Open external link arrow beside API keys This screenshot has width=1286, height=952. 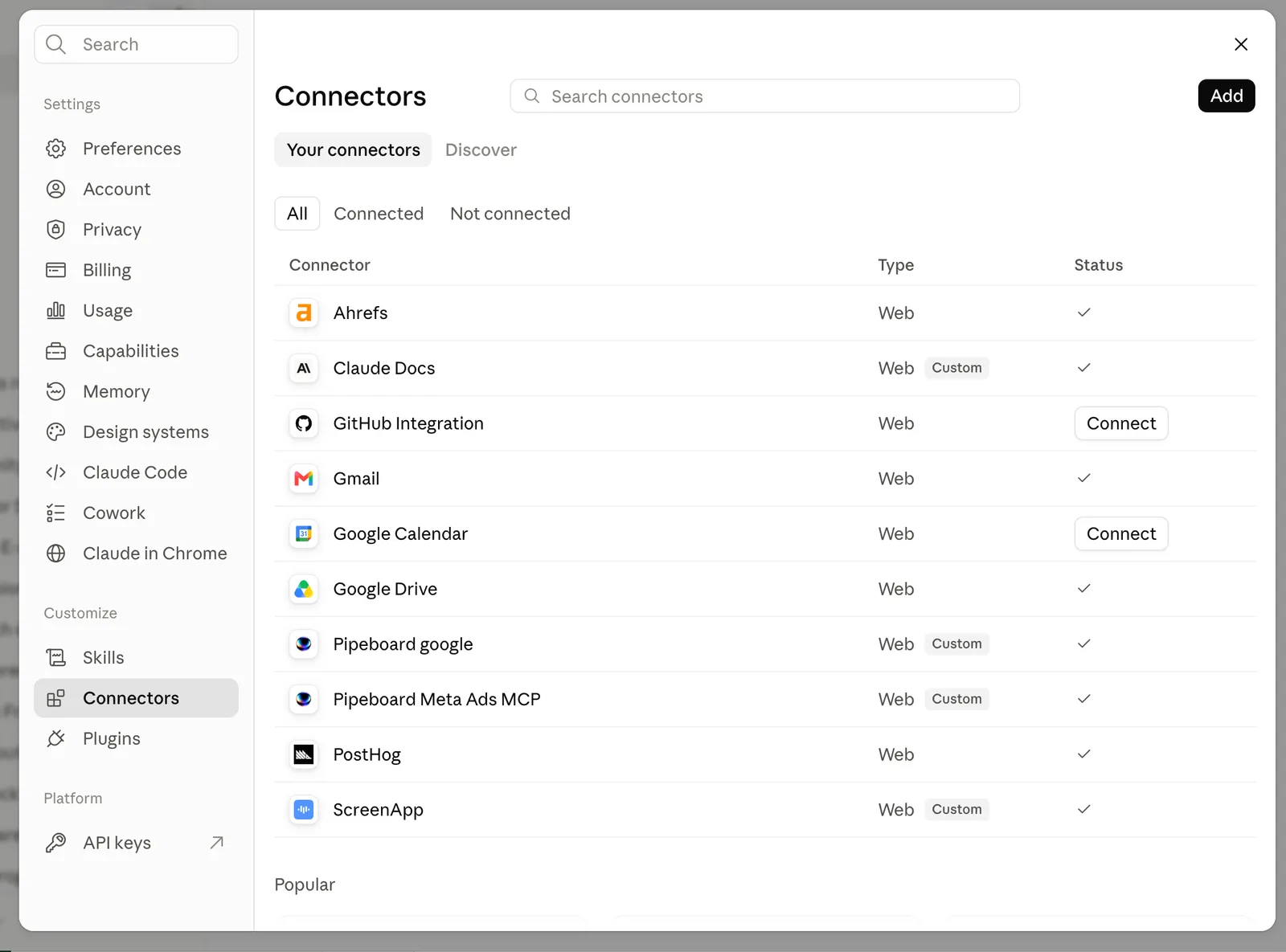(216, 843)
